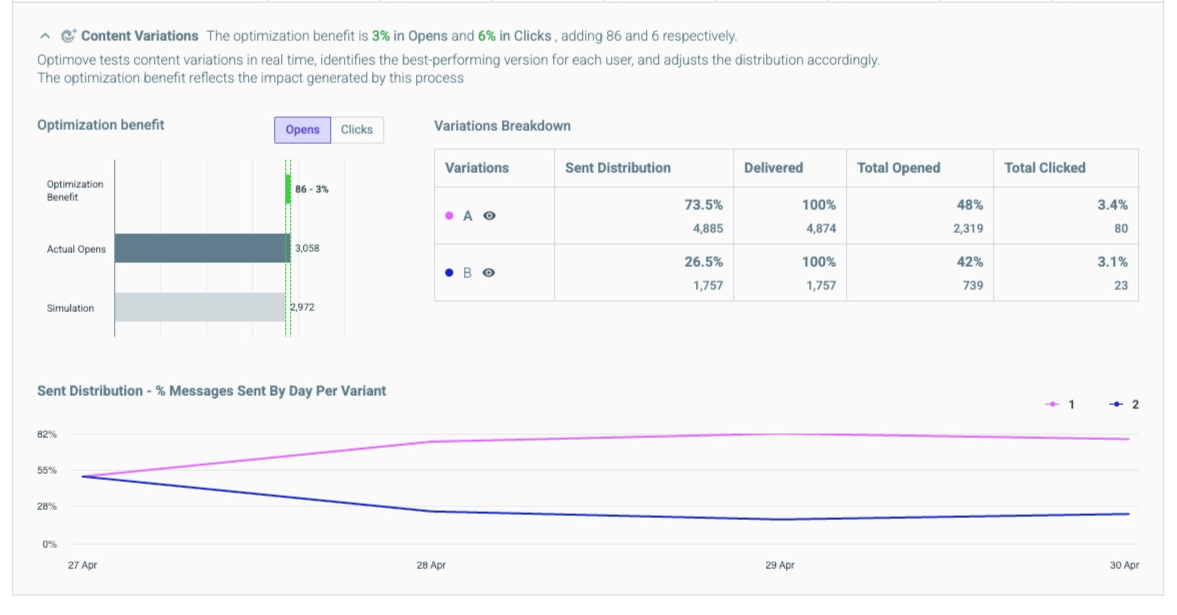Click the Total Opened column header
Screen dimensions: 1177x615
click(899, 168)
